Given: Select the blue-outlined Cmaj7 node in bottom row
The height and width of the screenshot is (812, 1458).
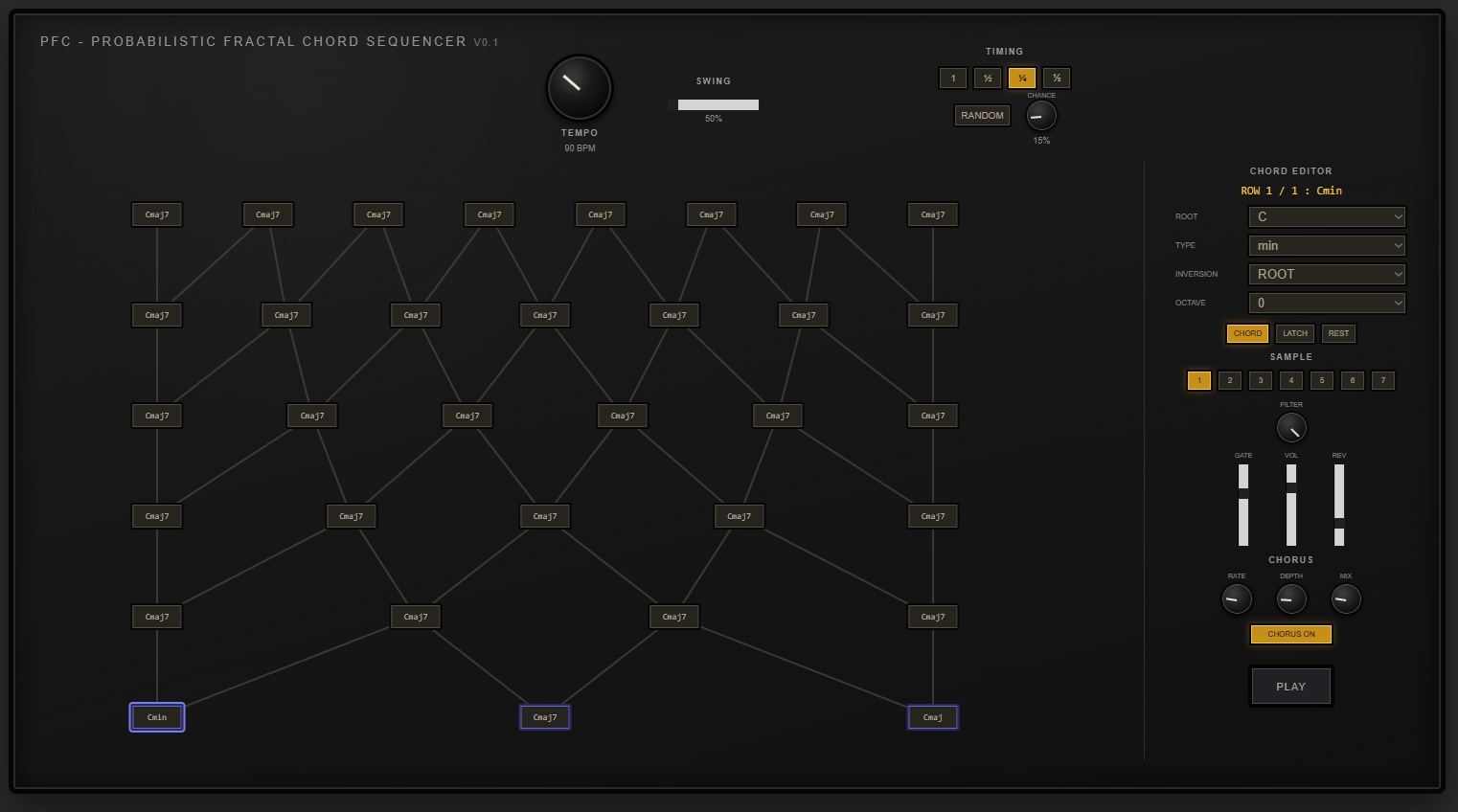Looking at the screenshot, I should [545, 717].
